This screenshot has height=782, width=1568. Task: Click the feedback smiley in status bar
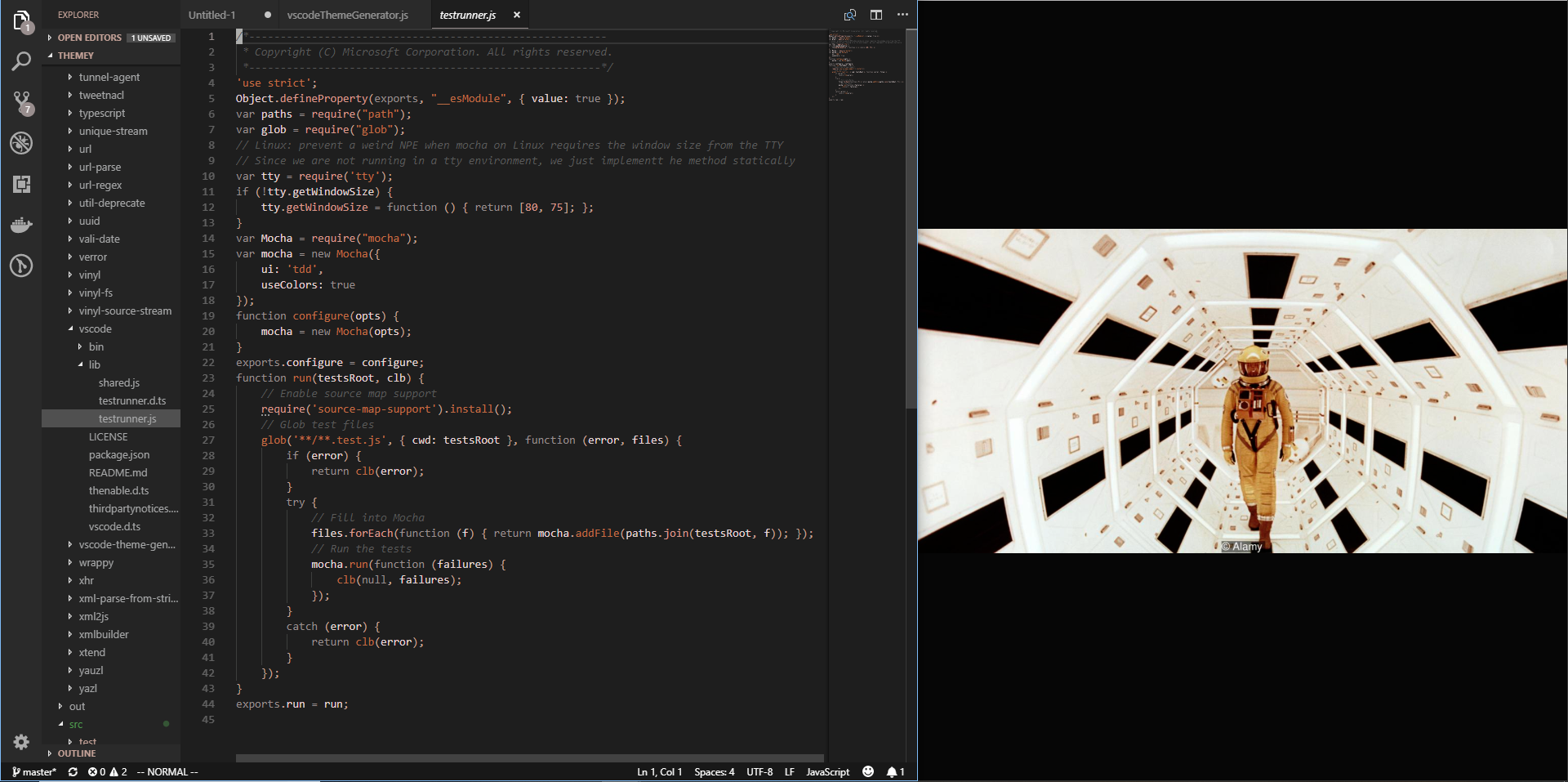pos(868,772)
